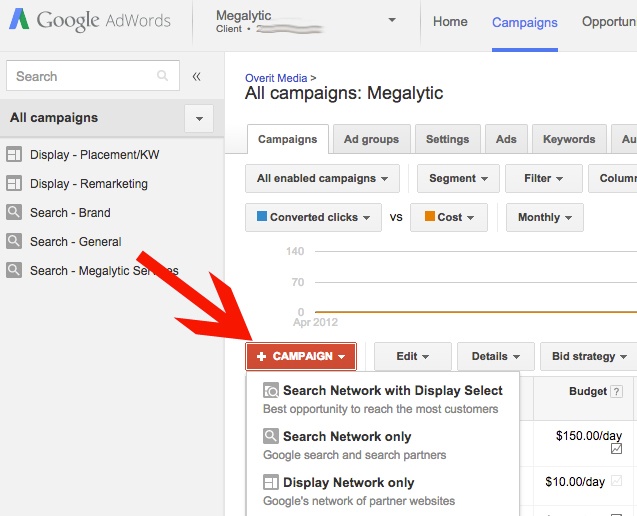This screenshot has width=637, height=516.
Task: Expand the Segment dropdown
Action: pos(458,179)
